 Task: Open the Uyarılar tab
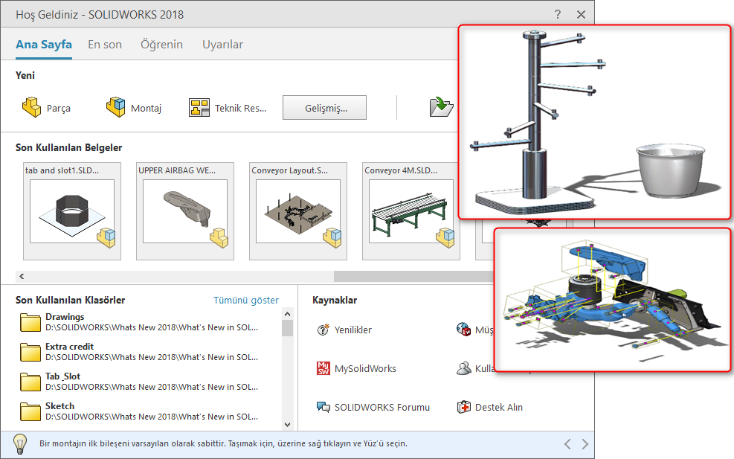[222, 44]
